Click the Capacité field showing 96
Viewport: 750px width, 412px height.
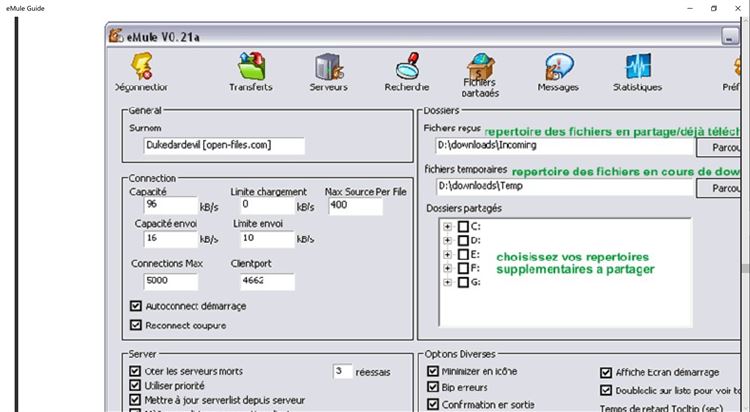pyautogui.click(x=170, y=205)
